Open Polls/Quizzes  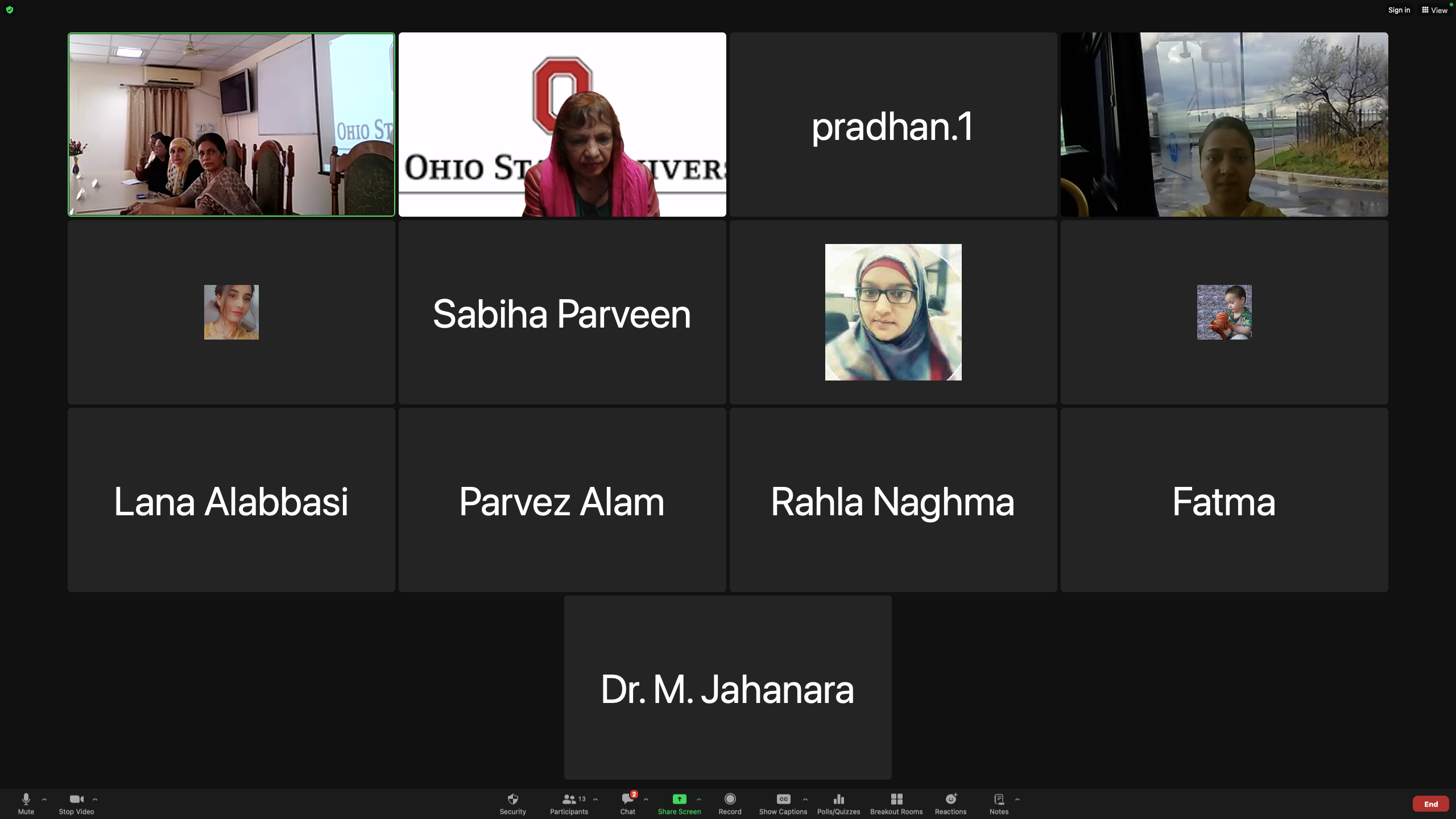pyautogui.click(x=838, y=803)
